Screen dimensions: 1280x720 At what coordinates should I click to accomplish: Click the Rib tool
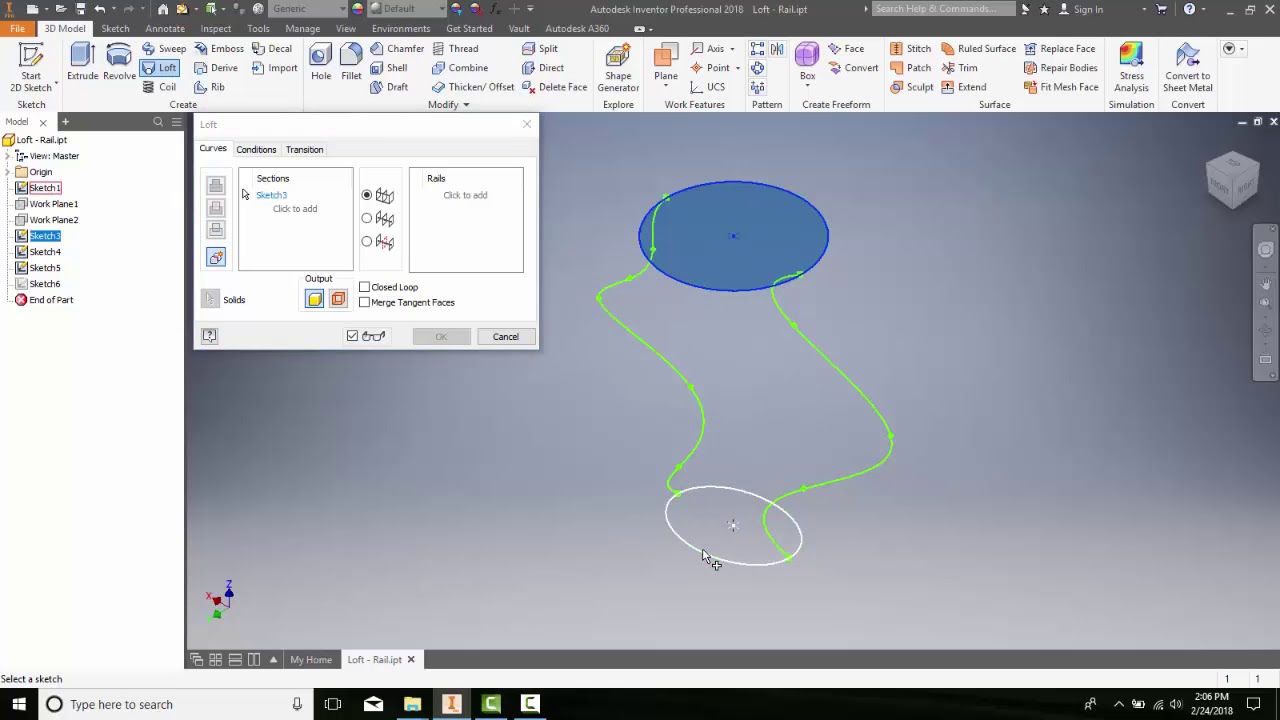[209, 87]
